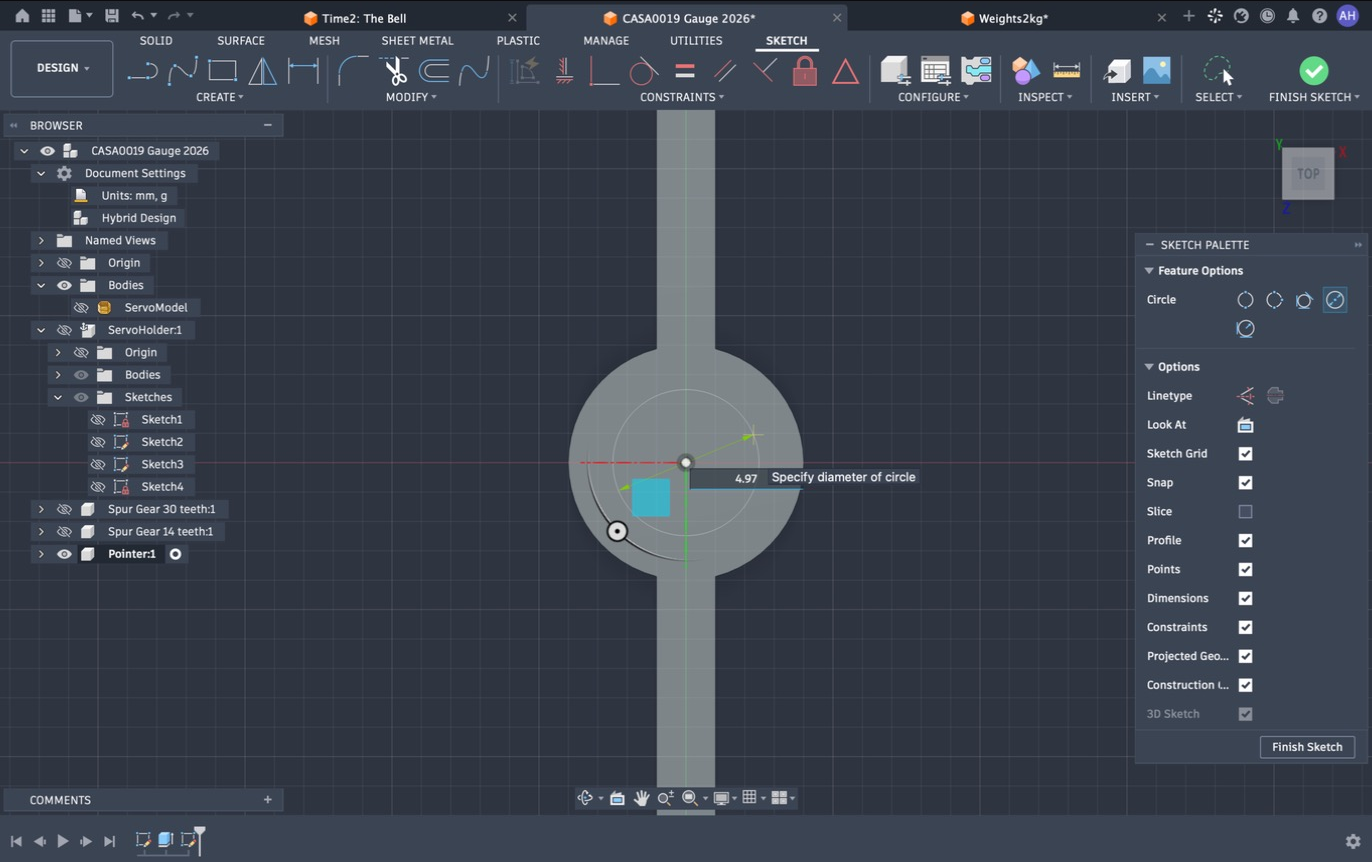1372x862 pixels.
Task: Expand the Named Views folder
Action: (41, 241)
